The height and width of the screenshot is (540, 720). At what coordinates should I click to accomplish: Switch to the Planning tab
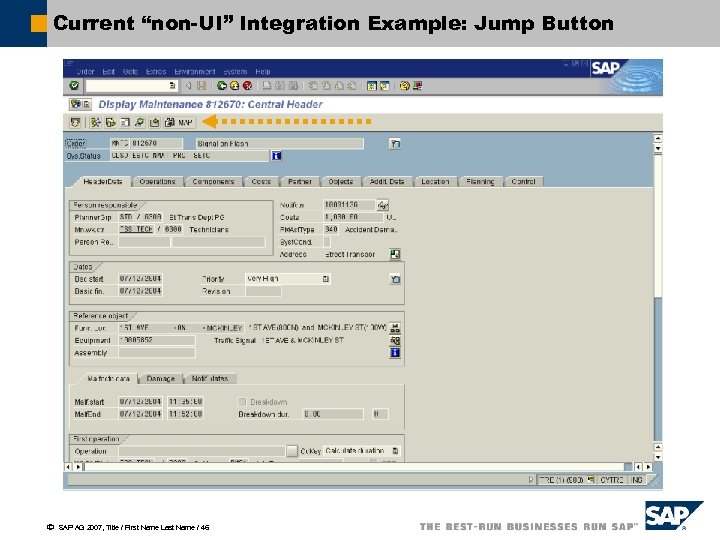480,181
